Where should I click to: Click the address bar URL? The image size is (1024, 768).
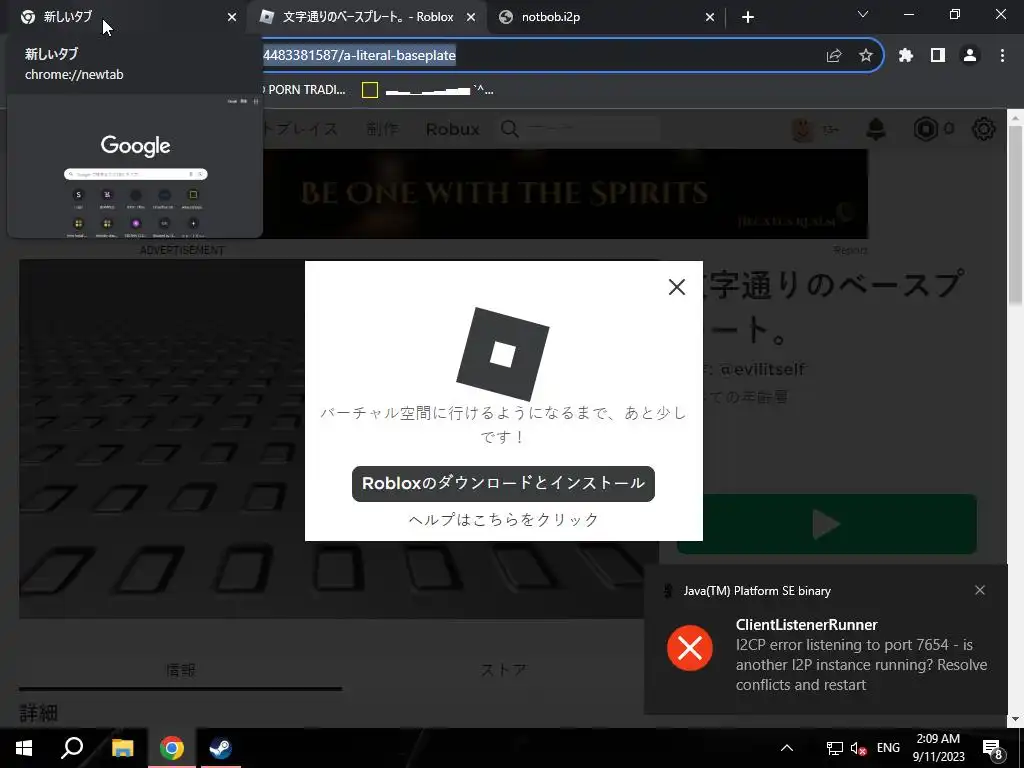pyautogui.click(x=359, y=56)
